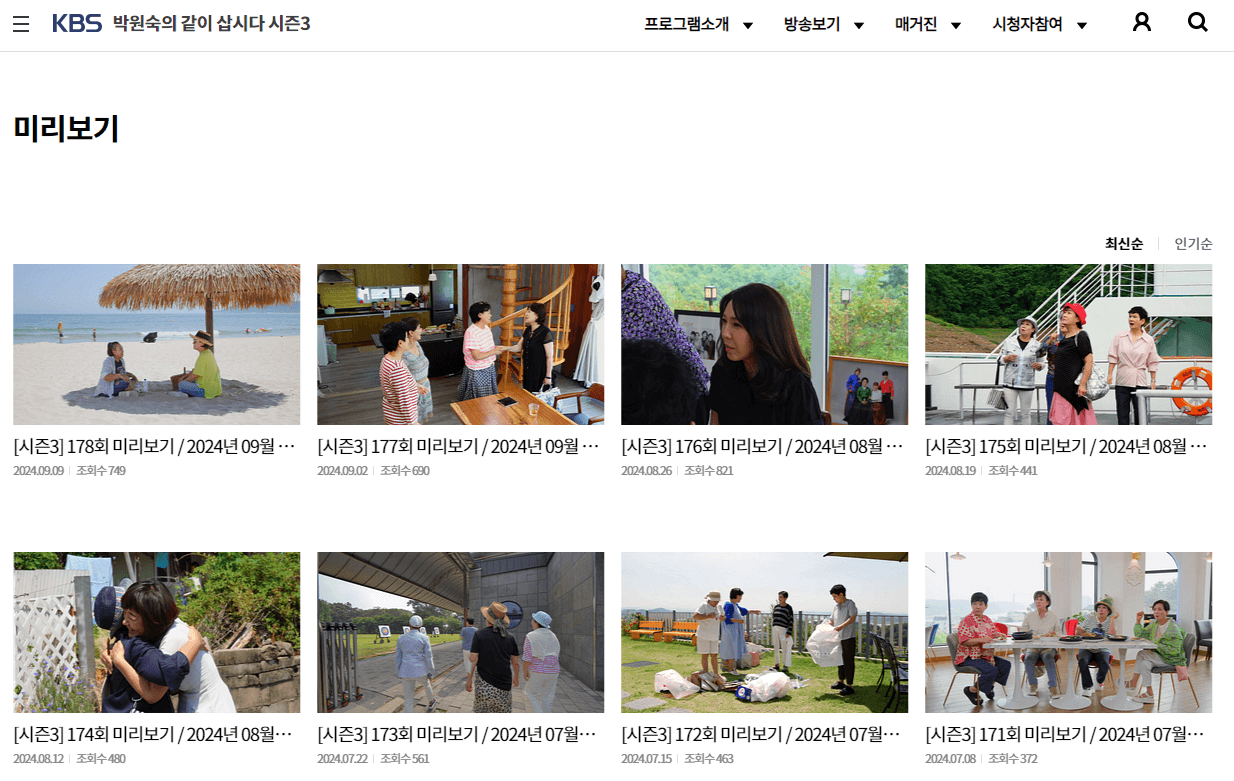Open the 171회 dining table thumbnail
The image size is (1234, 781).
(x=1068, y=632)
